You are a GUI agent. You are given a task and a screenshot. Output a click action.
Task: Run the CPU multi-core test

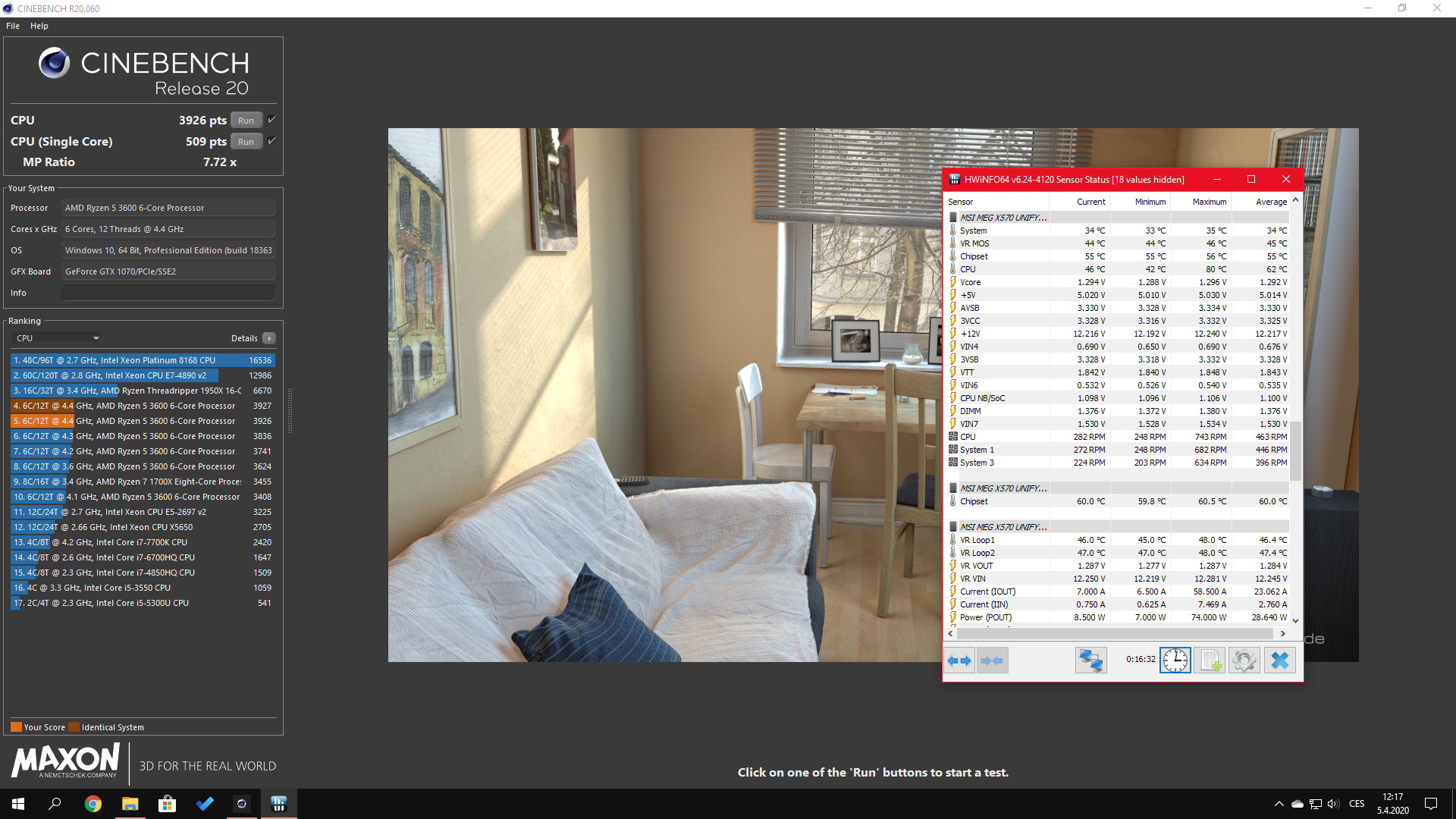(x=246, y=121)
